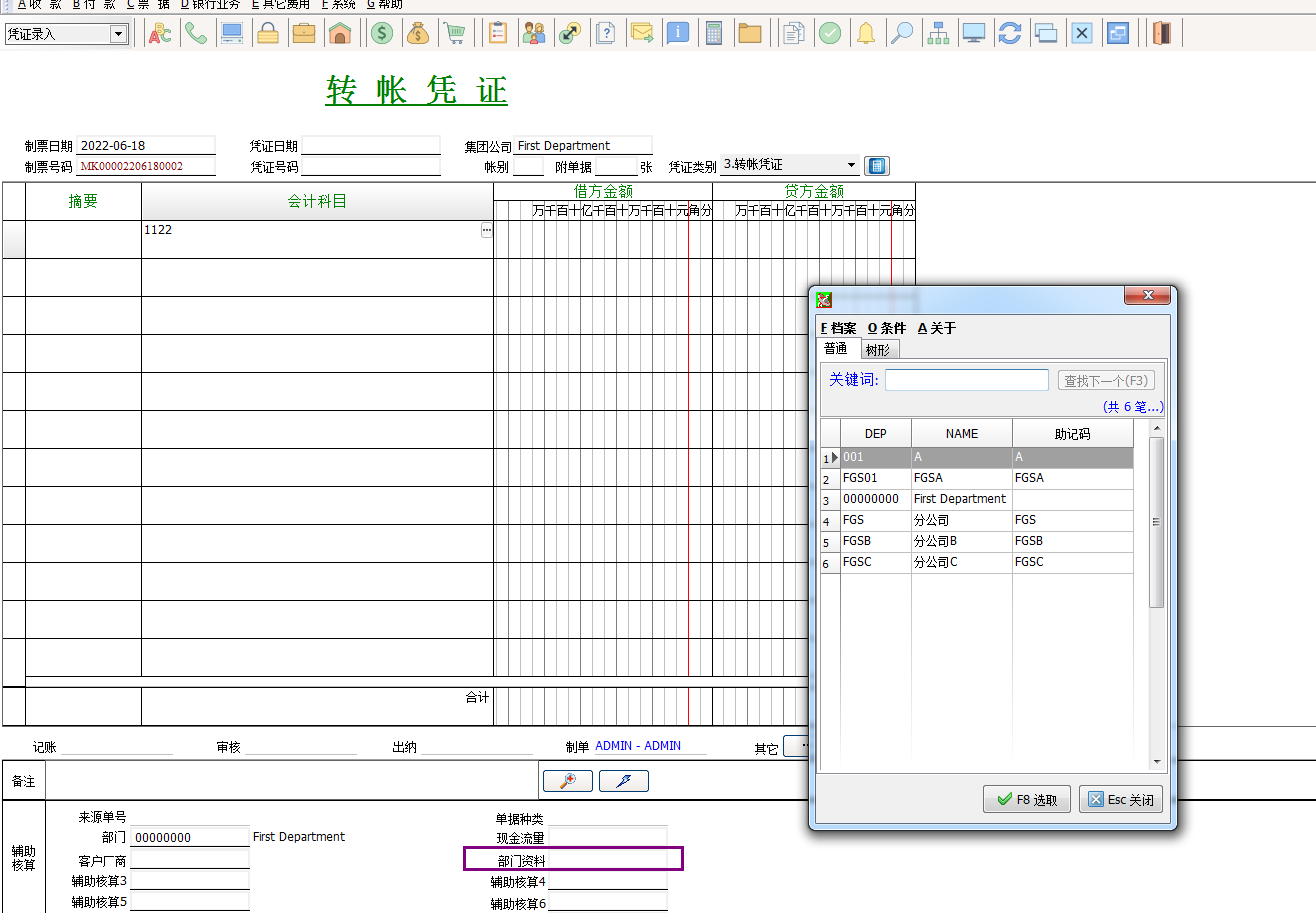Click the organization chart toolbar icon
This screenshot has width=1316, height=913.
(x=938, y=33)
